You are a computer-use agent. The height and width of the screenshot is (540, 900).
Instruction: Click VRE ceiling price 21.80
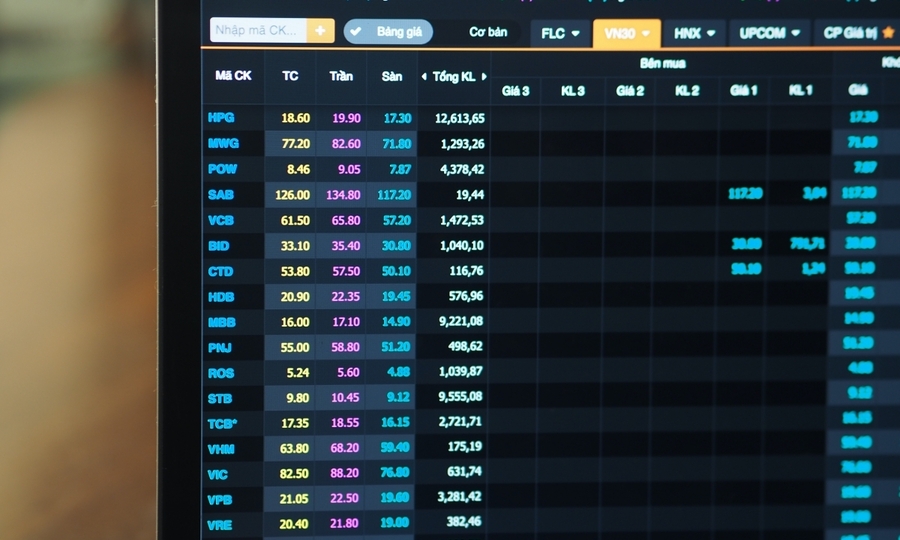click(x=344, y=523)
